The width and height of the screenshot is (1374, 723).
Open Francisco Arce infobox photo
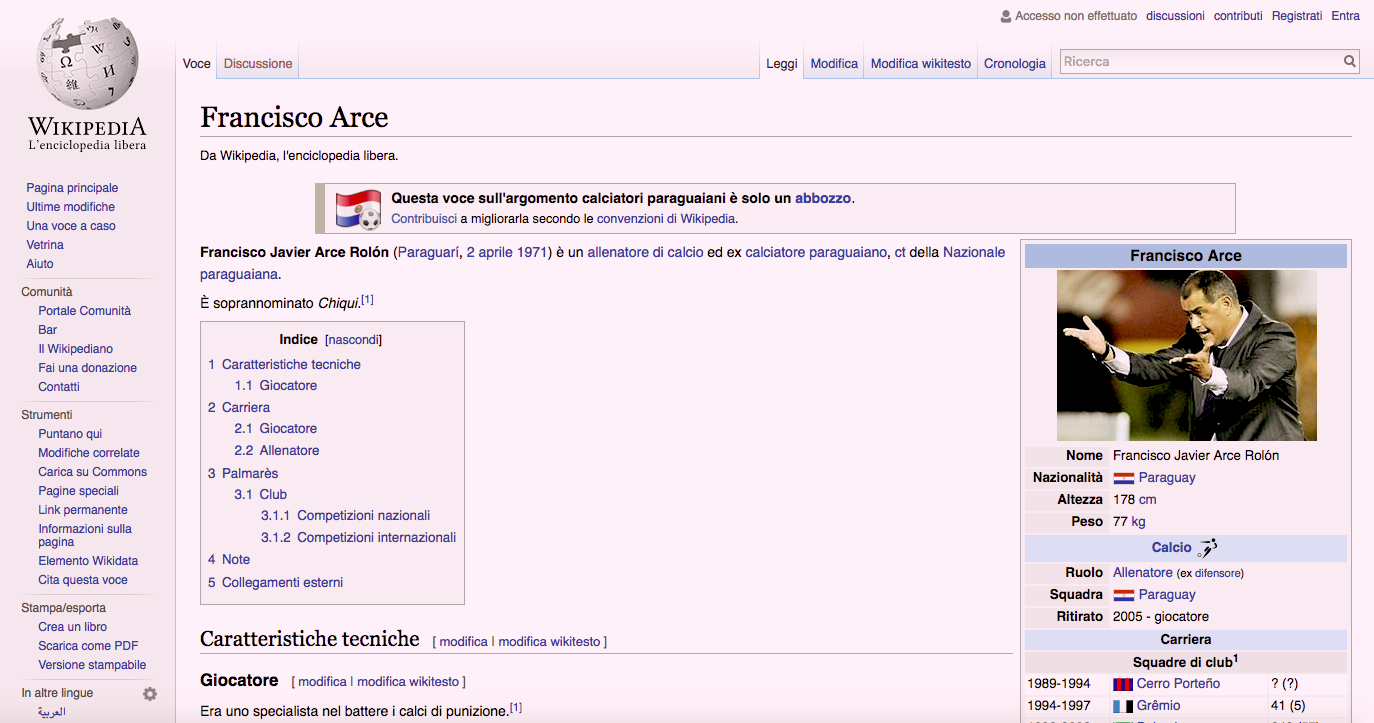click(x=1186, y=355)
